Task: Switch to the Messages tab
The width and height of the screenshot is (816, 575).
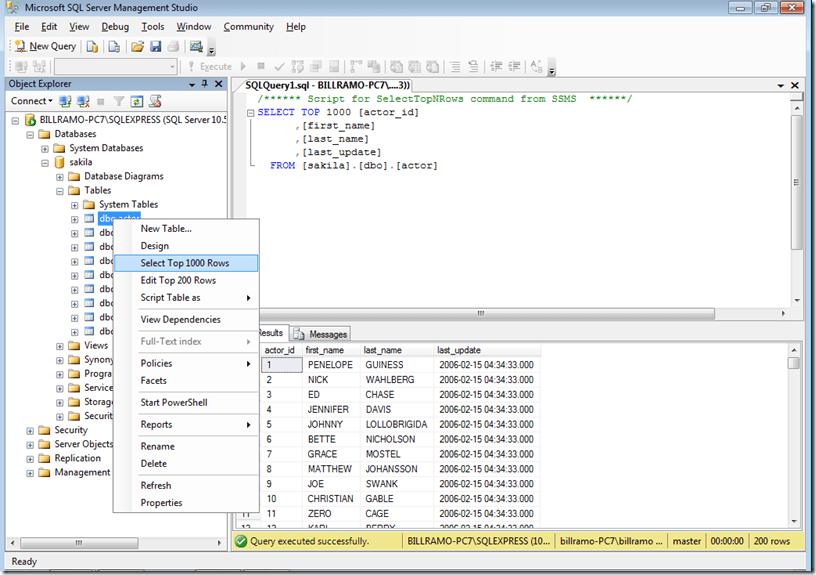Action: 321,334
